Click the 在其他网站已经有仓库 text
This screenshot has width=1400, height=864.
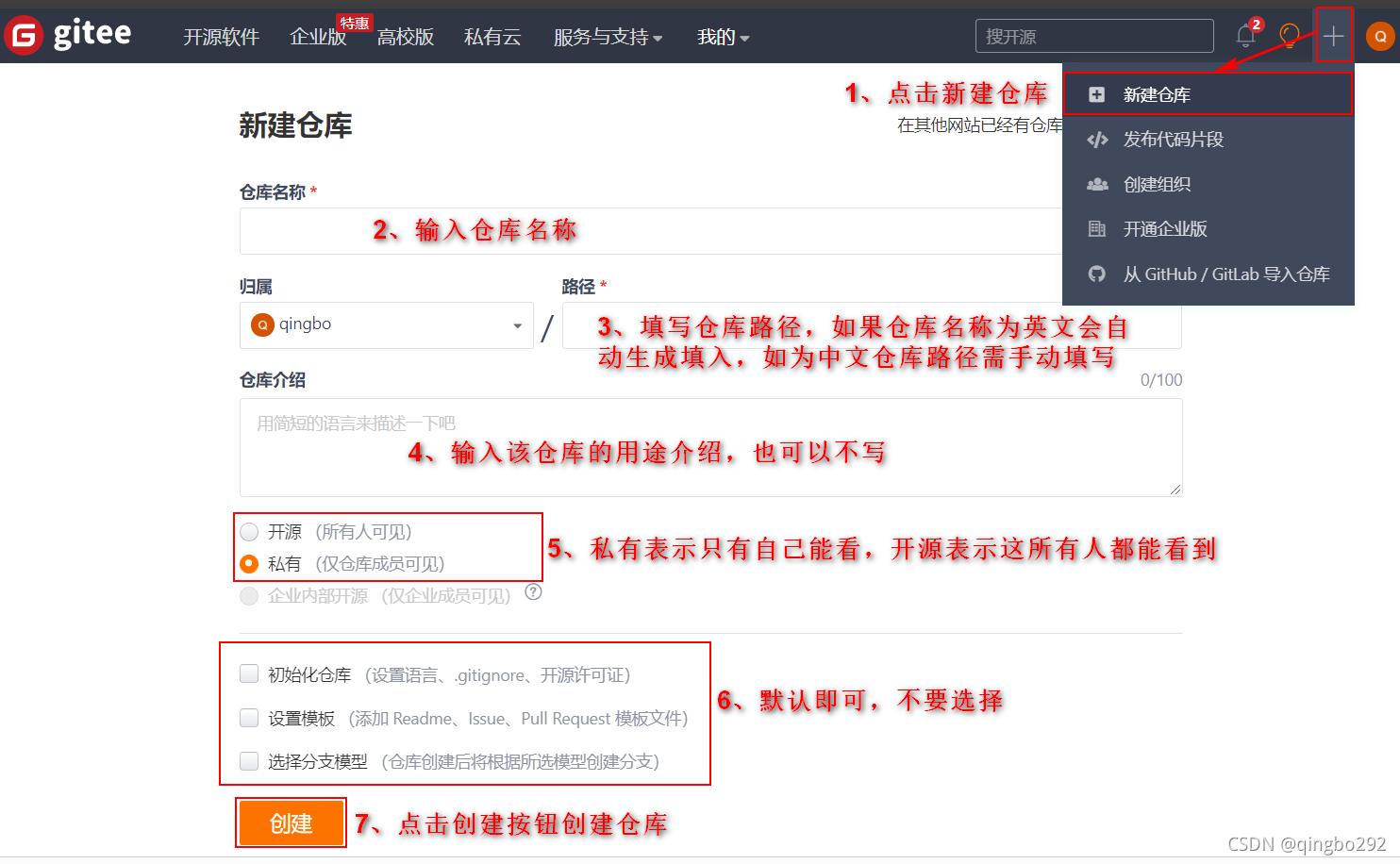click(979, 125)
